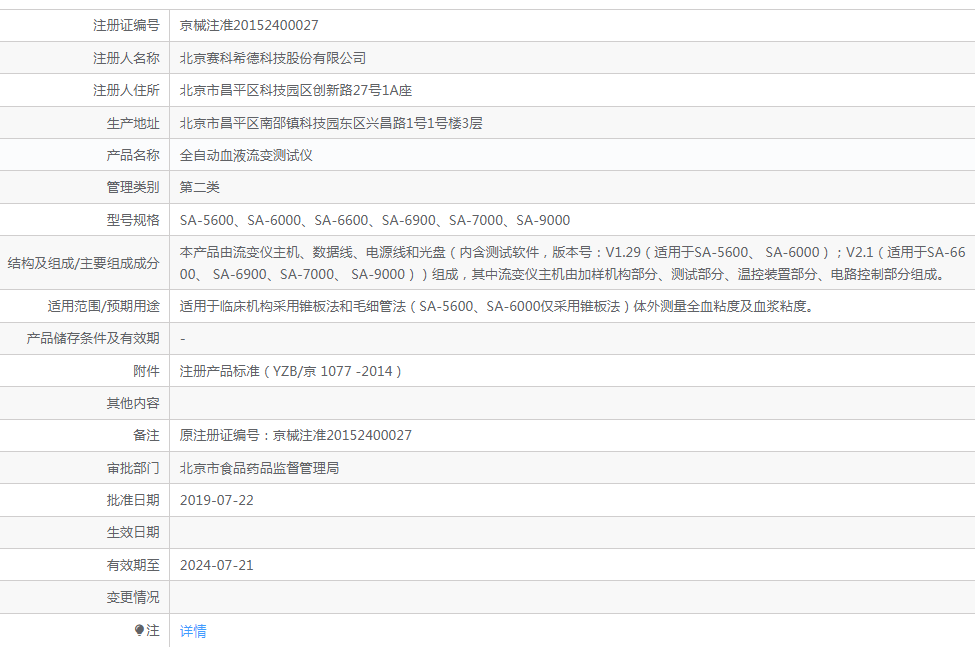Click the 适用范围/预期用途 label
Viewport: 975px width, 647px height.
coord(103,306)
